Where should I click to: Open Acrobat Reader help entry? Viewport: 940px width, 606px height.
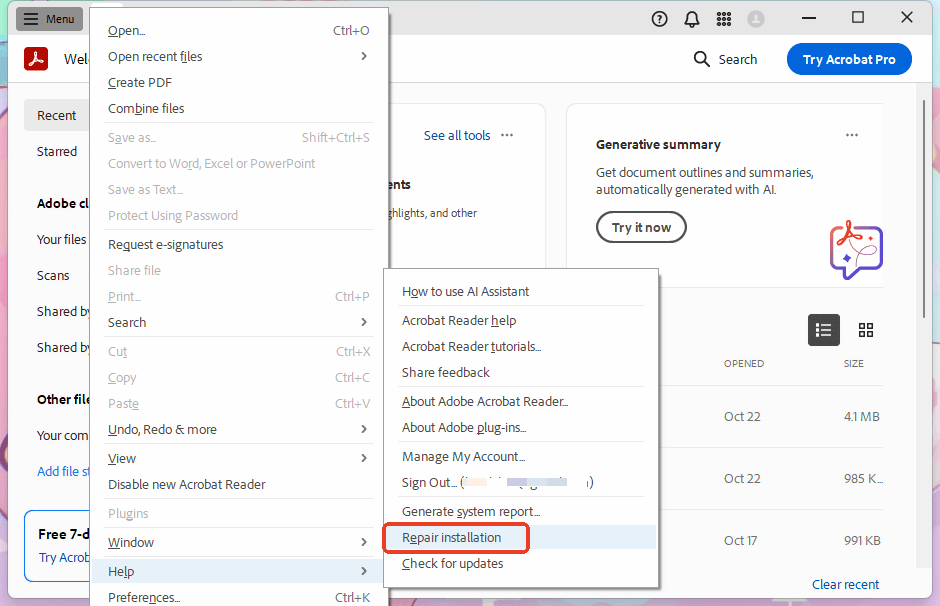[x=520, y=321]
